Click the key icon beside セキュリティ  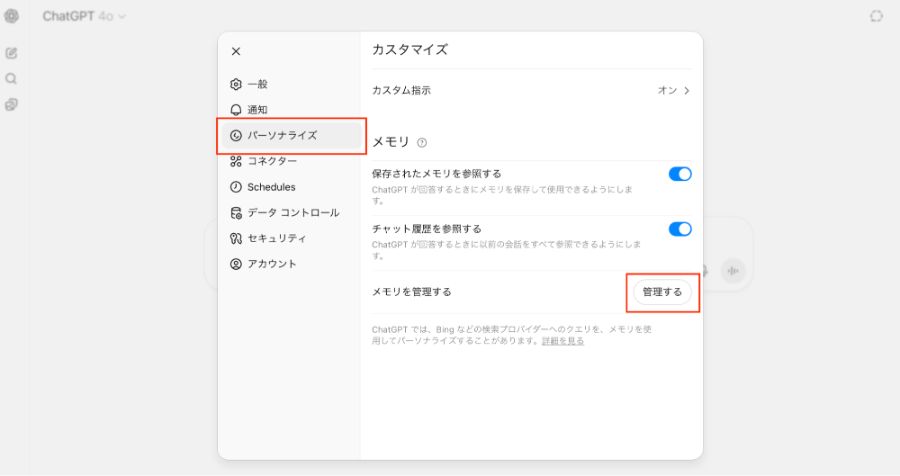(236, 238)
